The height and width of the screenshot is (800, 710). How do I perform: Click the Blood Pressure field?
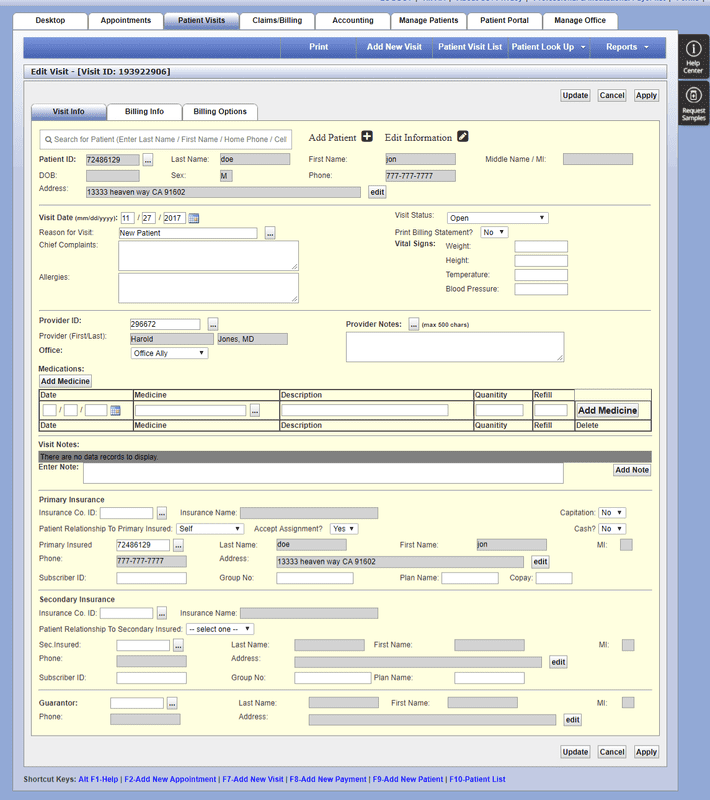[x=541, y=289]
